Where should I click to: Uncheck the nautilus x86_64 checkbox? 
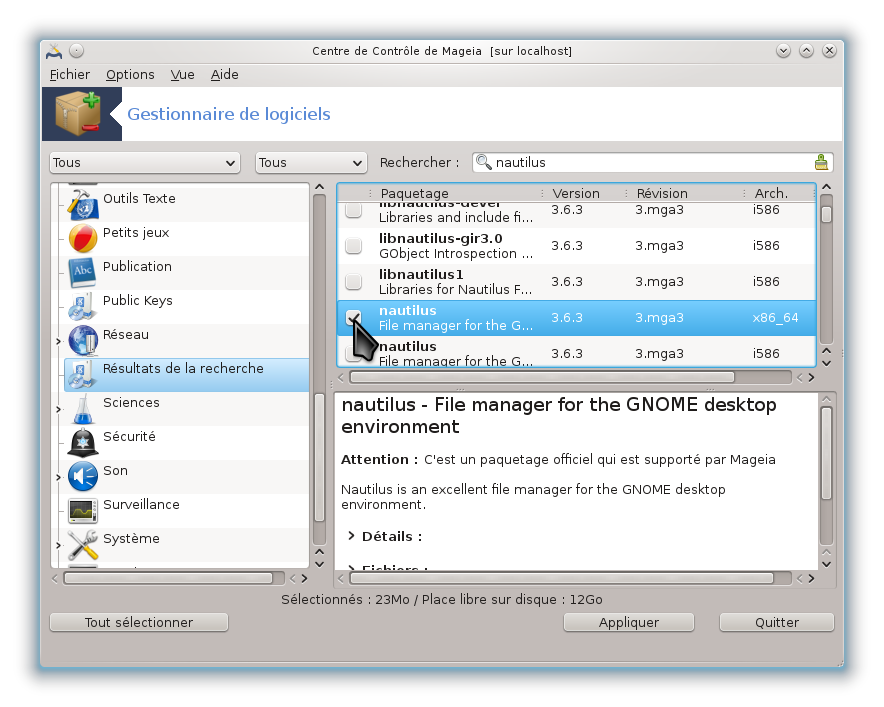point(353,317)
